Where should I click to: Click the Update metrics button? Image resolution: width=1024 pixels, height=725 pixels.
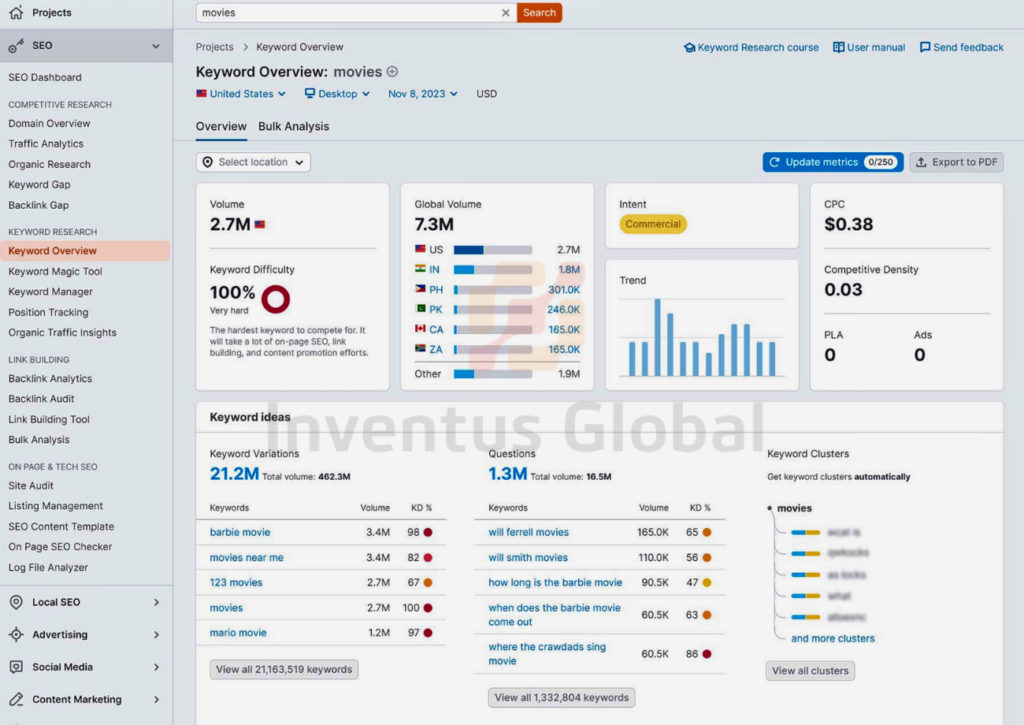point(833,162)
